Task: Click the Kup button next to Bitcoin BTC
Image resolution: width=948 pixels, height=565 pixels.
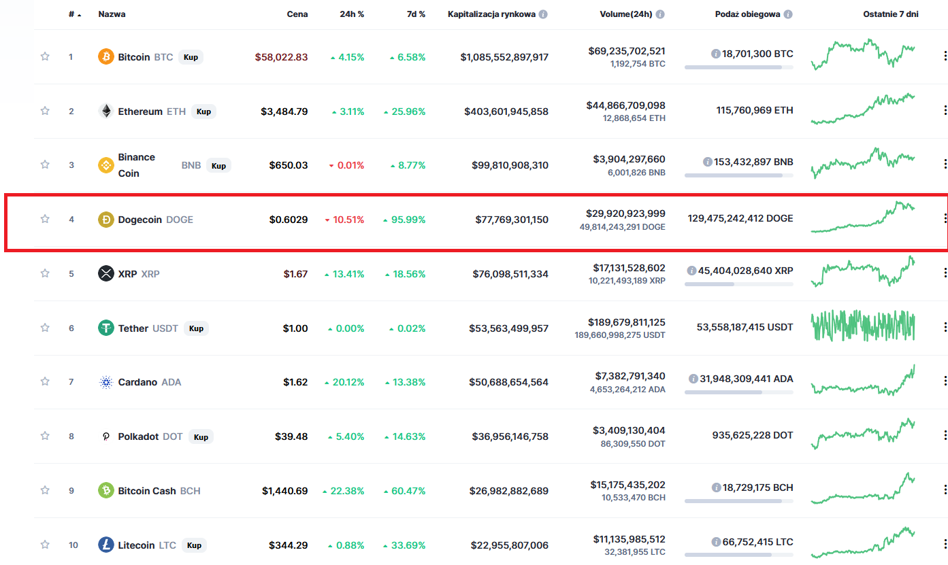Action: point(190,57)
